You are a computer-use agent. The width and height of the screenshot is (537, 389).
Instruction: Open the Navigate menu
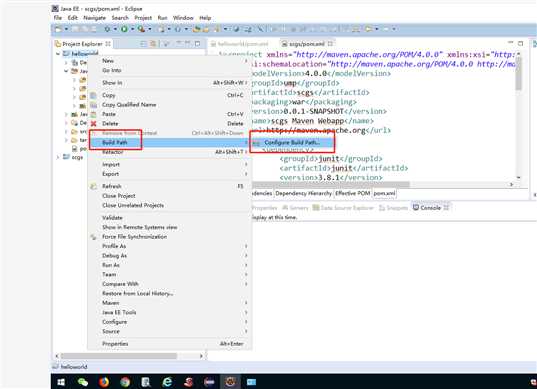(x=95, y=18)
